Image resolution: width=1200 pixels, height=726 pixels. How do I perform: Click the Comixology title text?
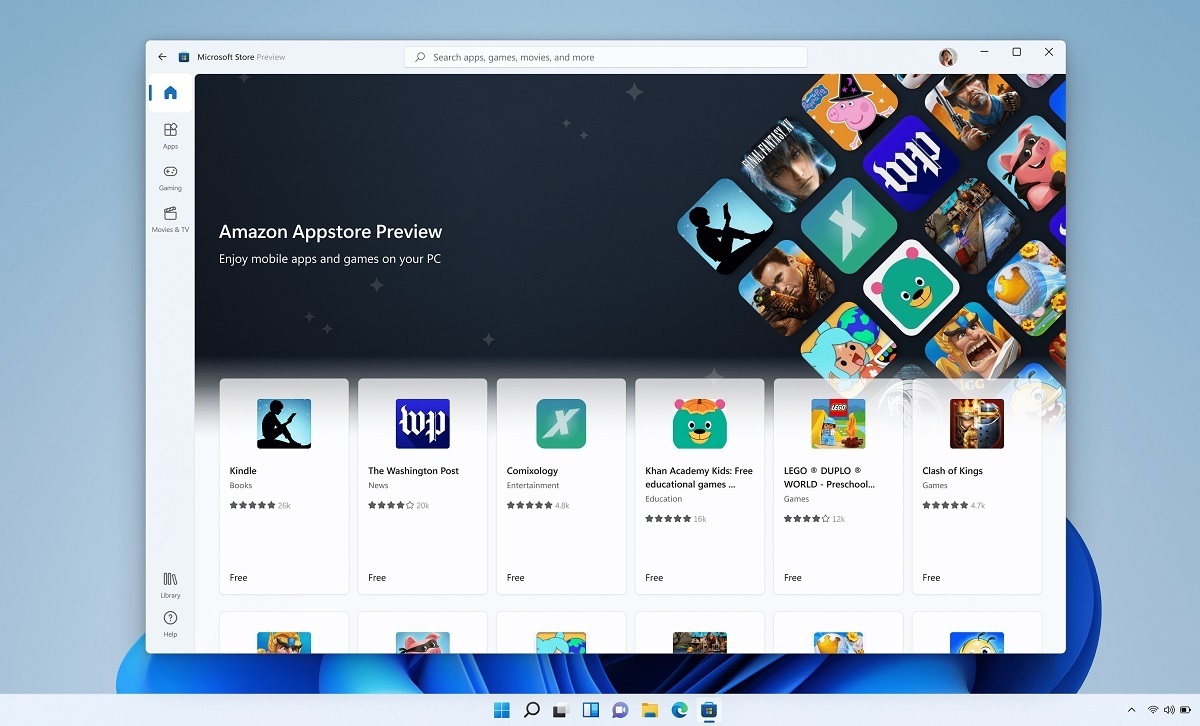[x=532, y=471]
